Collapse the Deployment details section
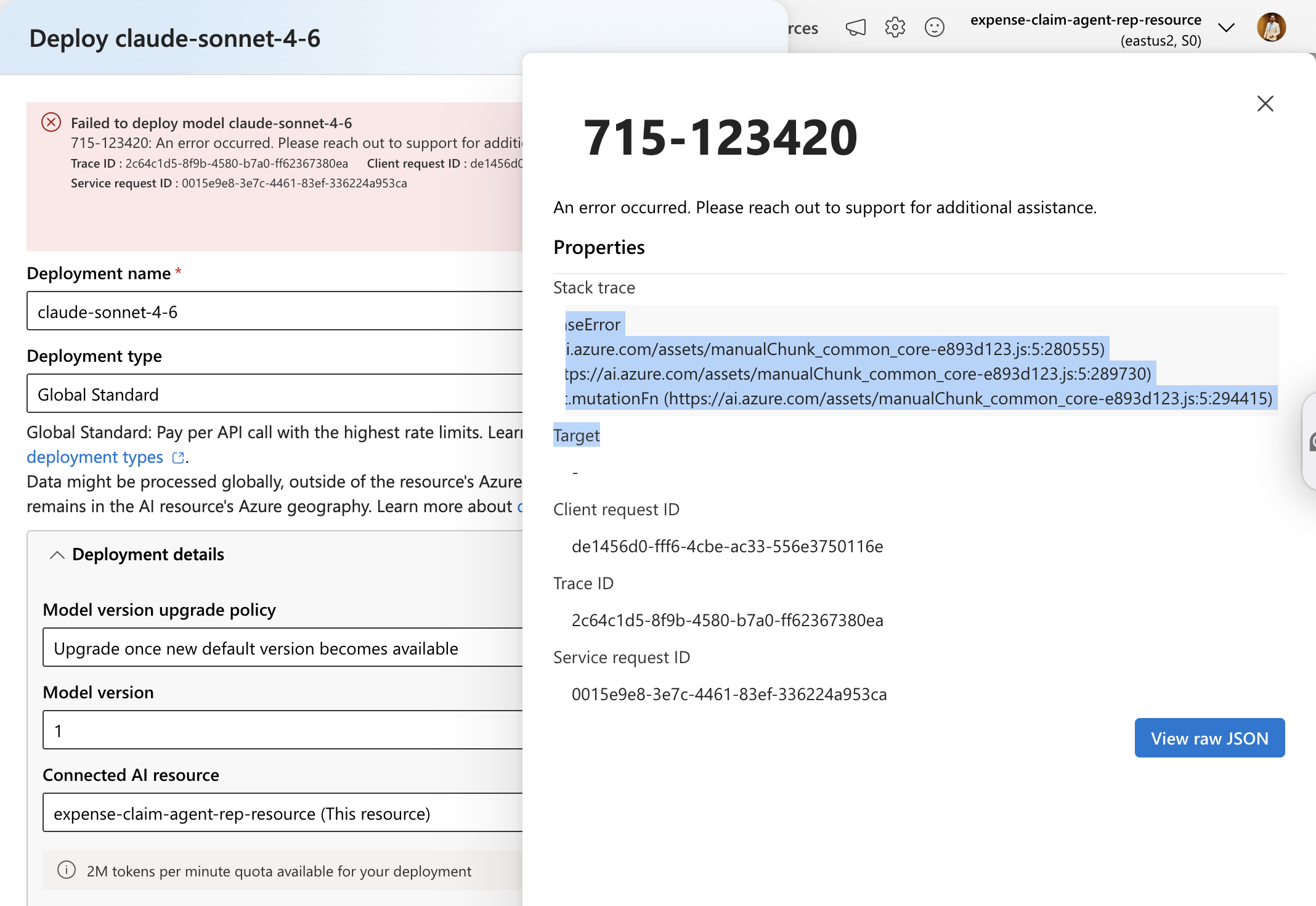Image resolution: width=1316 pixels, height=906 pixels. click(57, 555)
